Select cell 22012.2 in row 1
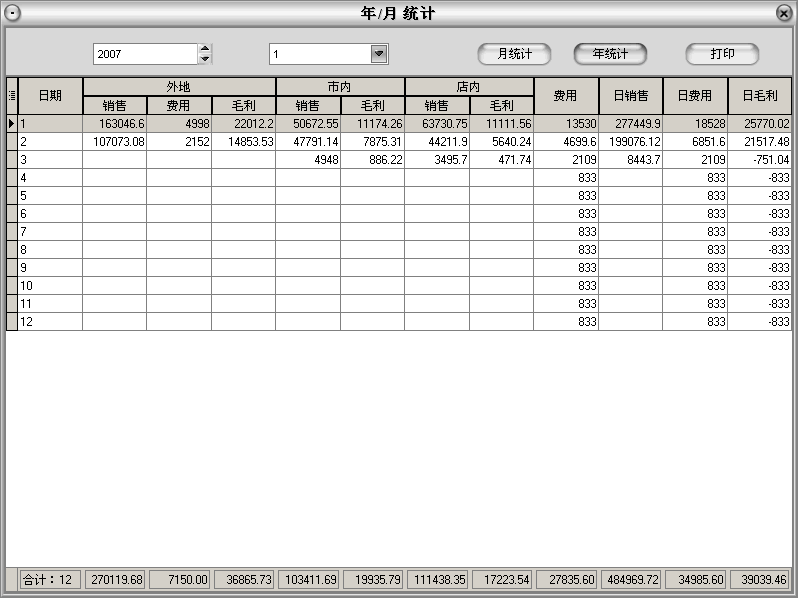The height and width of the screenshot is (598, 798). pos(243,124)
